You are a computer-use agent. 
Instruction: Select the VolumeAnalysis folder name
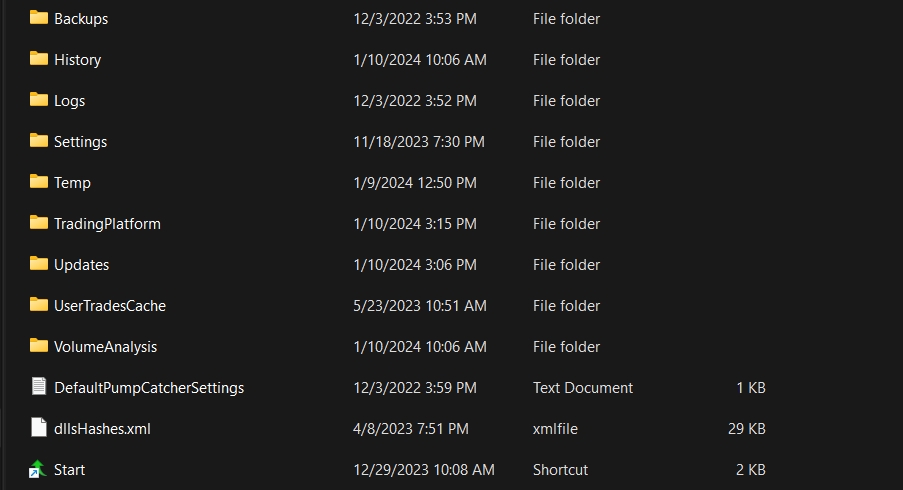coord(105,347)
